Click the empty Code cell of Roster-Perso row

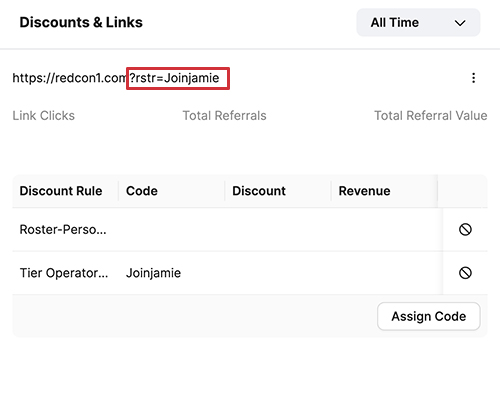coord(172,229)
